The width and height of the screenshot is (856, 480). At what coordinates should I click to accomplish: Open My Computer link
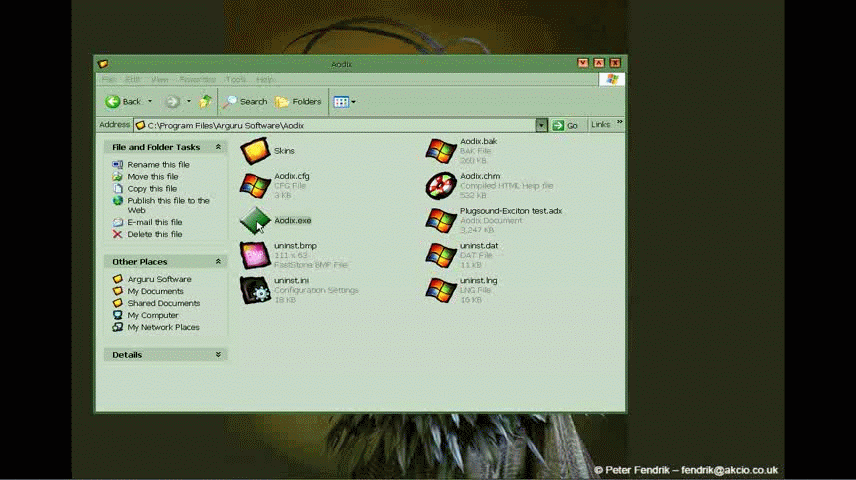pos(153,315)
